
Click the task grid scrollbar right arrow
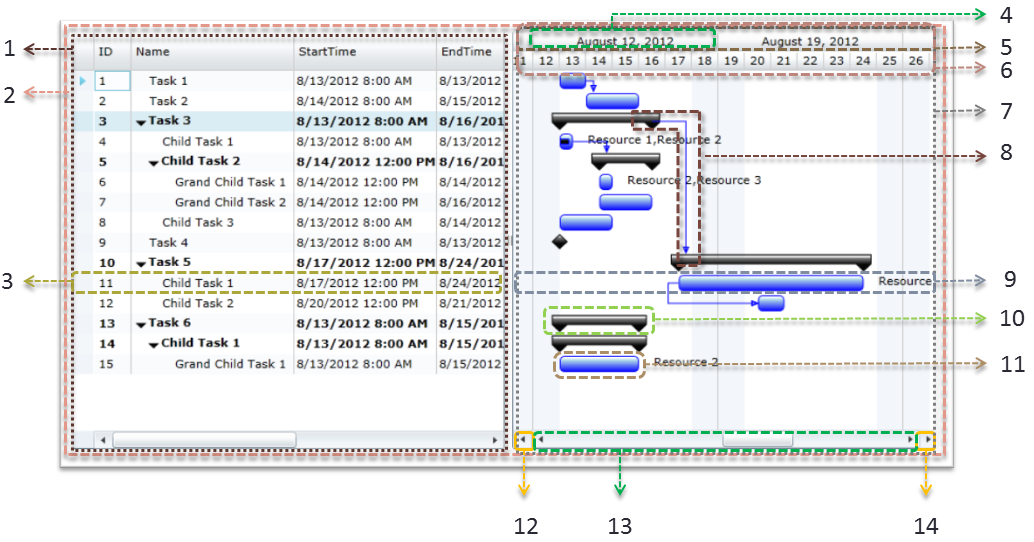494,440
